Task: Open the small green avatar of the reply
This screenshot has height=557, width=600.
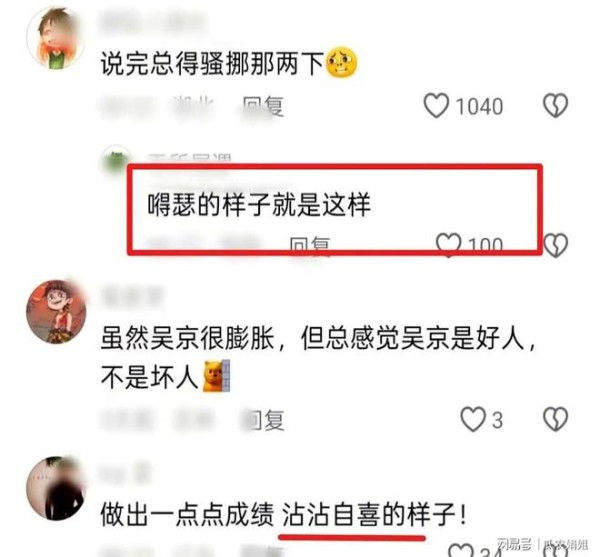Action: click(x=116, y=161)
